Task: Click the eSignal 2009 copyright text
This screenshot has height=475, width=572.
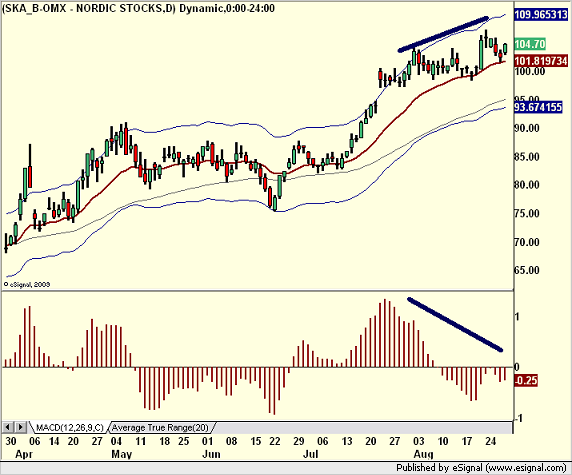Action: (x=27, y=285)
